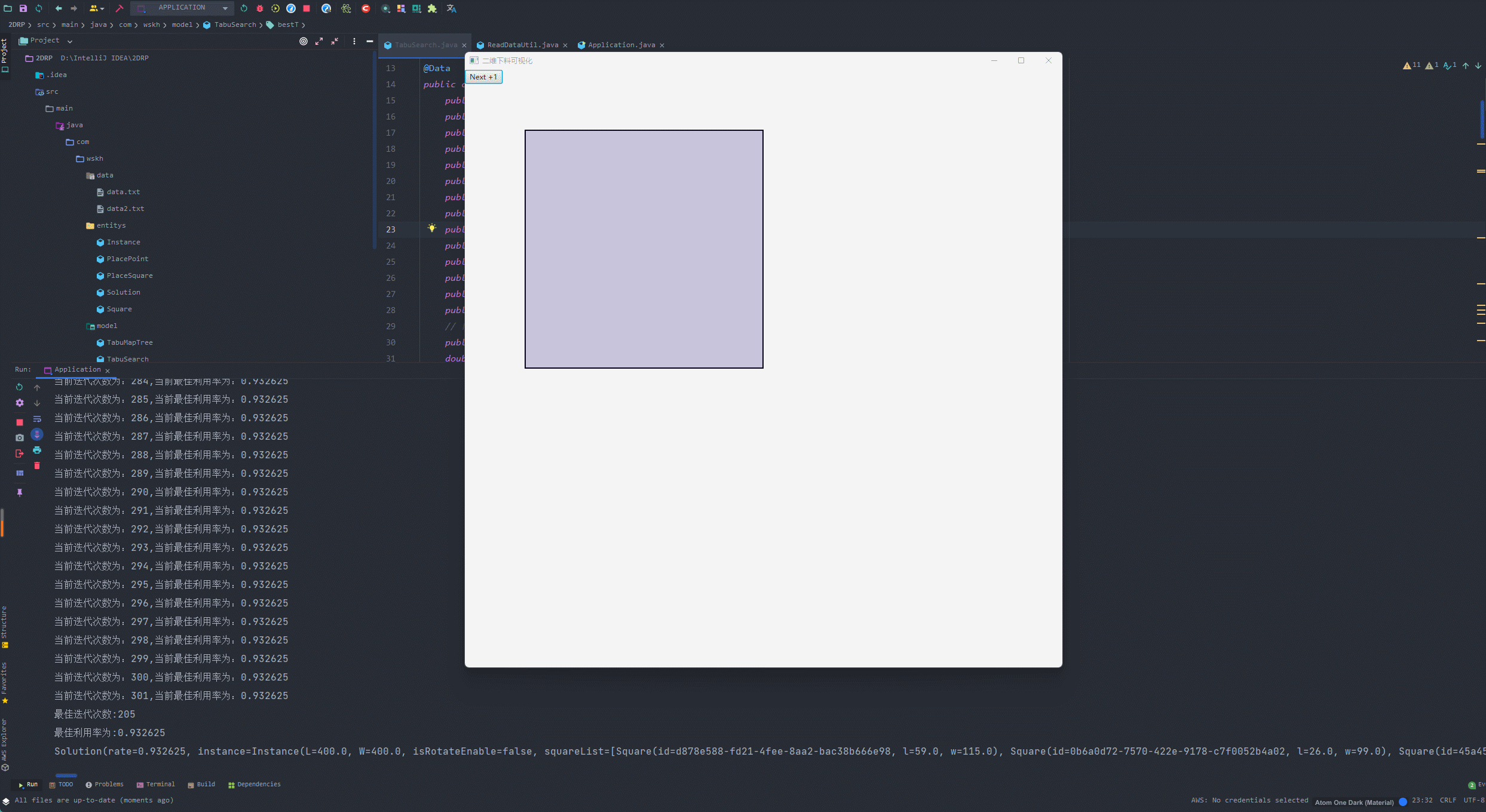Clear console with the trash icon
This screenshot has width=1486, height=812.
[x=37, y=465]
